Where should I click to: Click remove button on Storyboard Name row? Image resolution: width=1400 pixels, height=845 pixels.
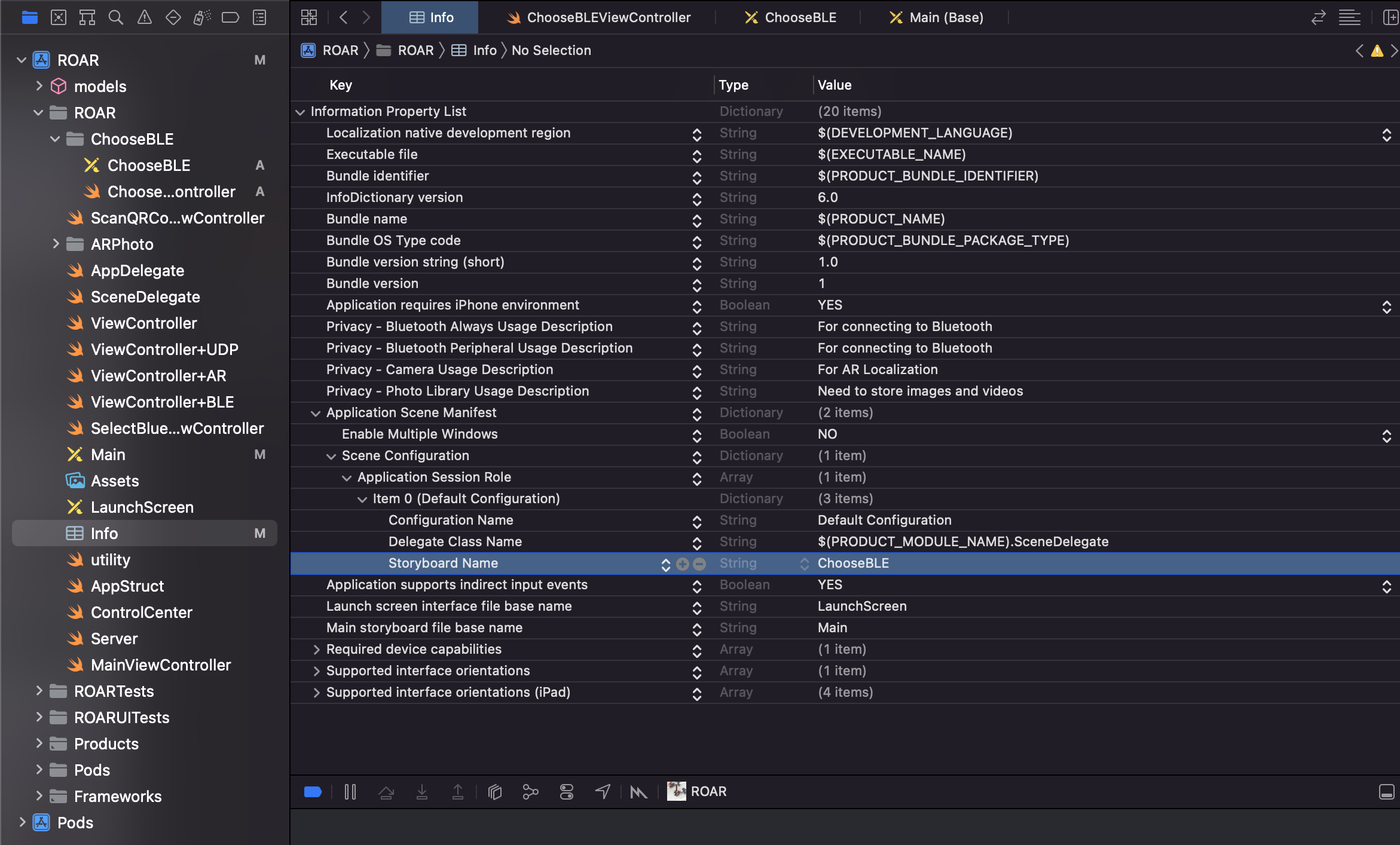point(699,564)
